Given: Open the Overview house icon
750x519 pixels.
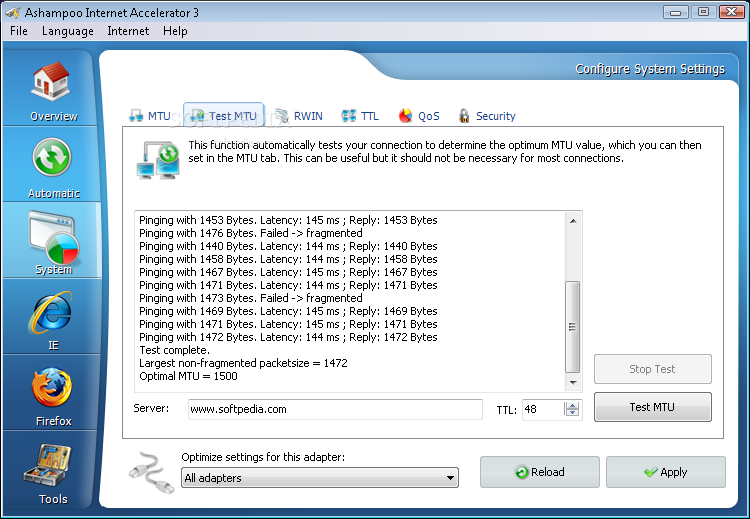Looking at the screenshot, I should click(52, 84).
